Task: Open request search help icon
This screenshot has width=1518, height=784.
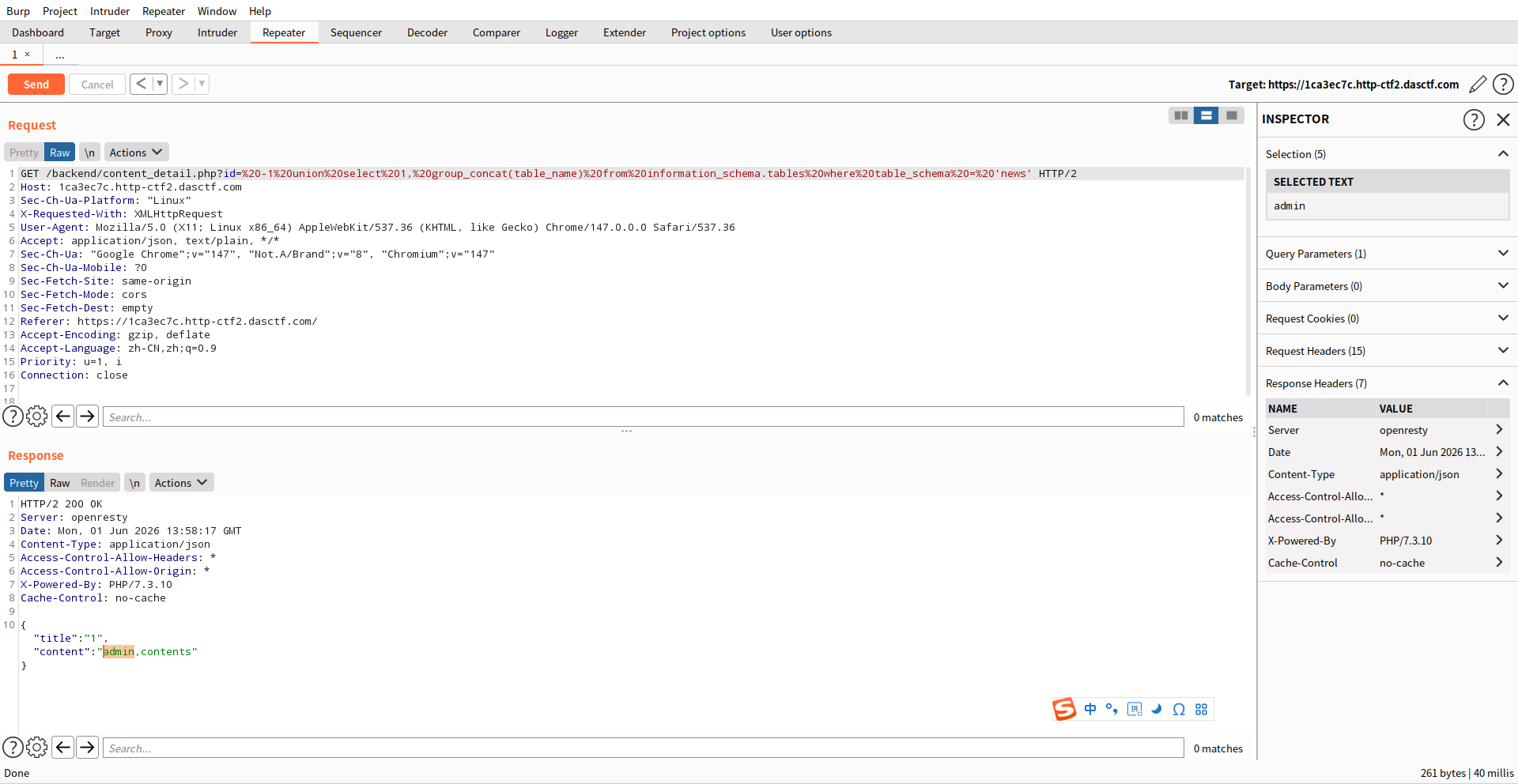Action: [13, 416]
